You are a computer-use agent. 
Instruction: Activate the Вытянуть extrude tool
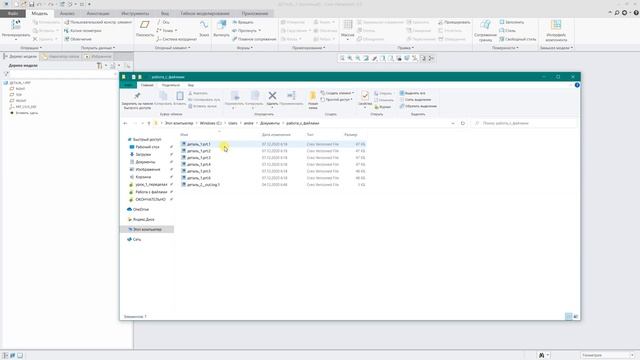click(222, 29)
